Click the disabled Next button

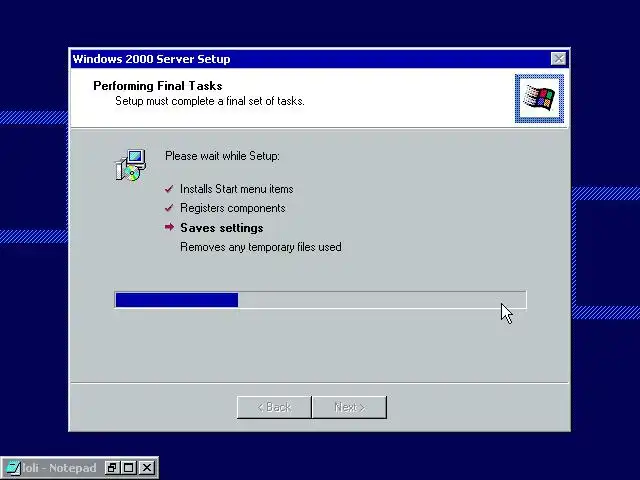click(349, 407)
